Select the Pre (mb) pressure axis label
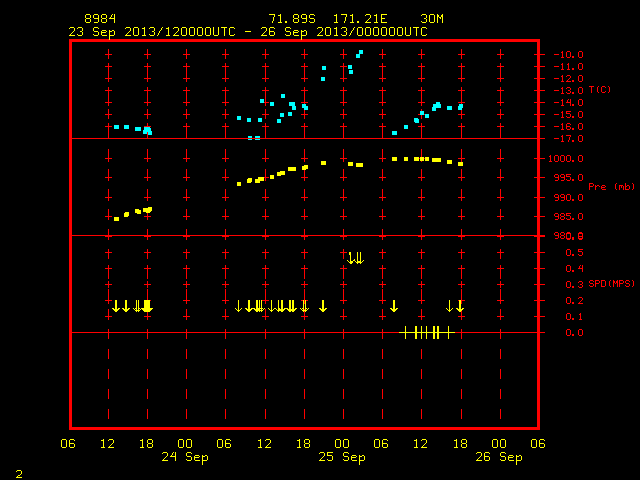Viewport: 640px width, 480px height. pos(611,187)
